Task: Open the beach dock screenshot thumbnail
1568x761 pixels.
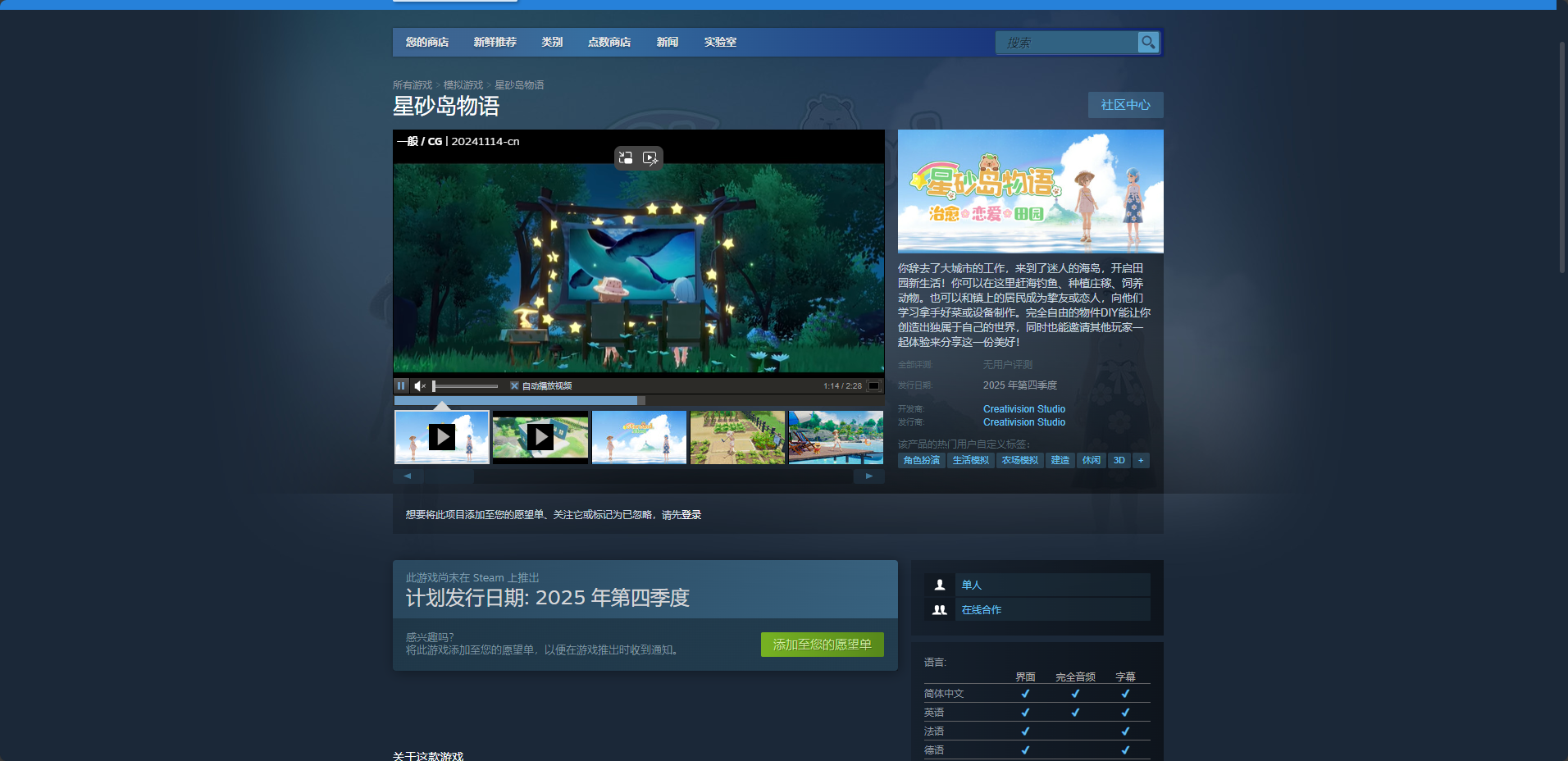Action: pos(836,437)
